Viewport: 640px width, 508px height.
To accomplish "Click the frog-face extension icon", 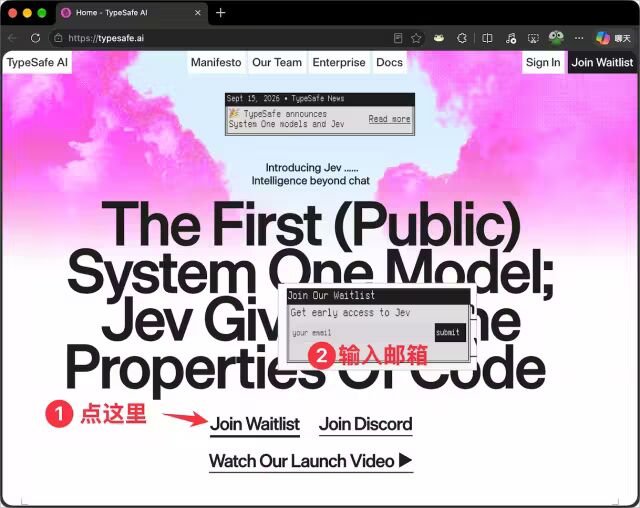I will click(439, 38).
